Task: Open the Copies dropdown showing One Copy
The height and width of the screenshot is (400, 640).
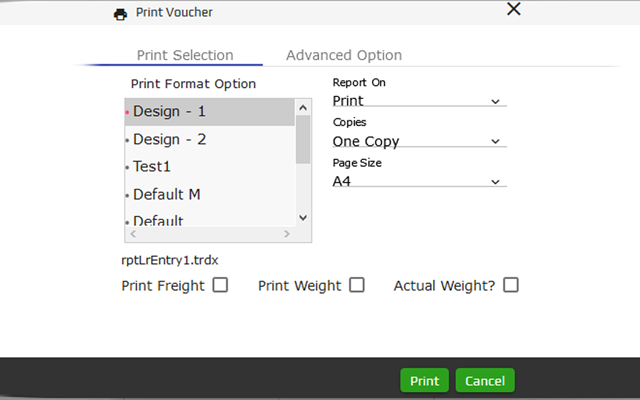Action: pos(419,141)
